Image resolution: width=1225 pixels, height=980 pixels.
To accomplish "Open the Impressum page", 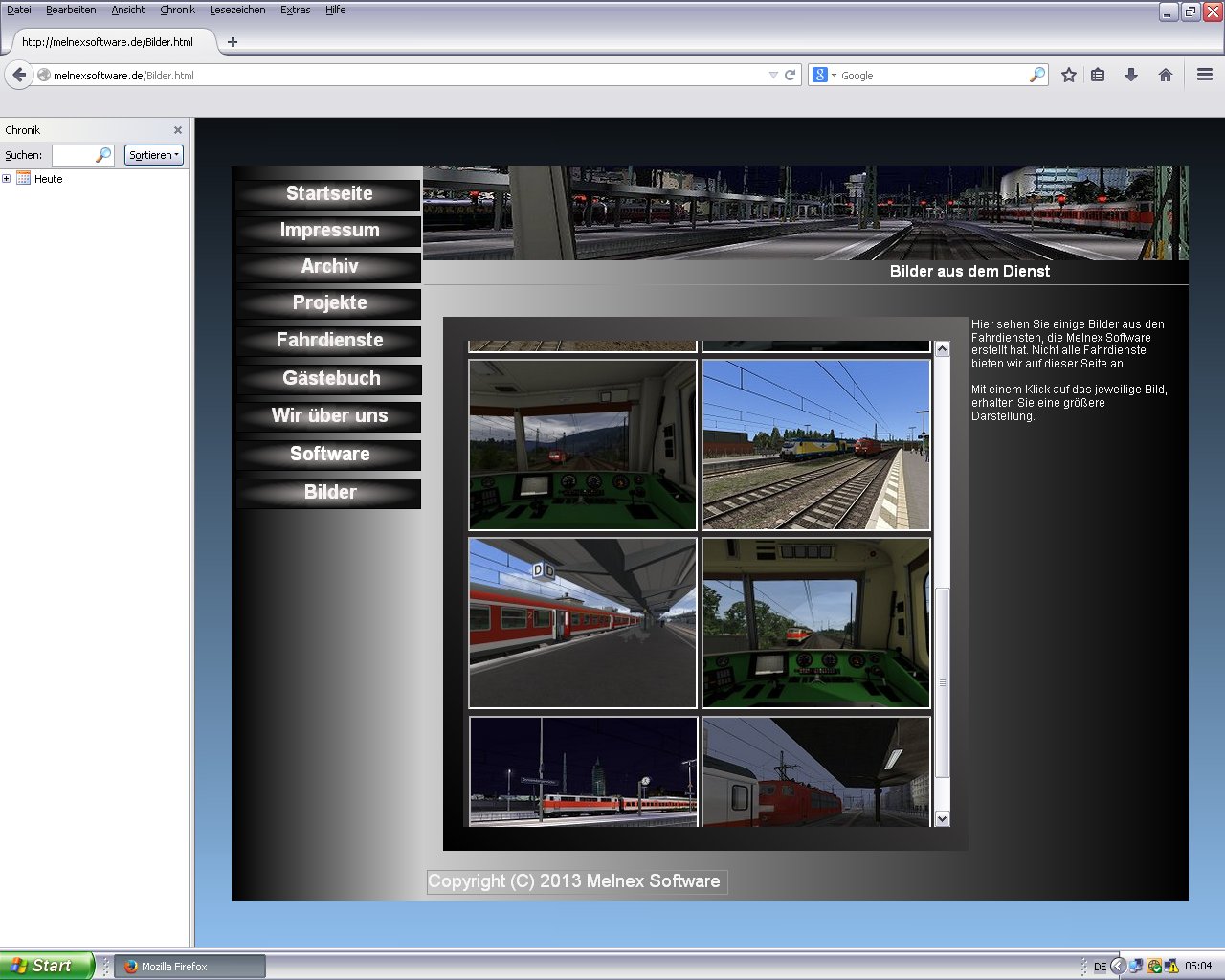I will [x=328, y=231].
